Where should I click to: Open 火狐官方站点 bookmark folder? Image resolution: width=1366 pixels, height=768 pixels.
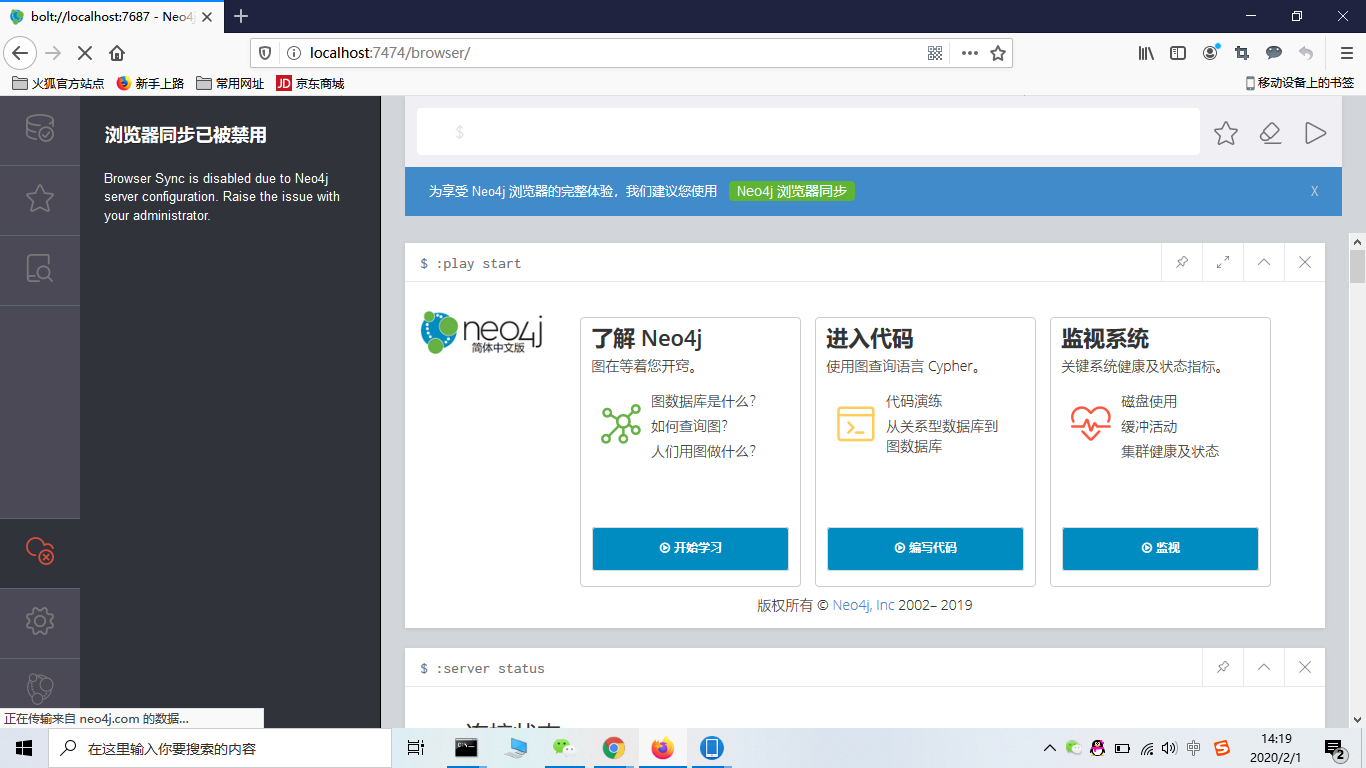click(x=58, y=83)
